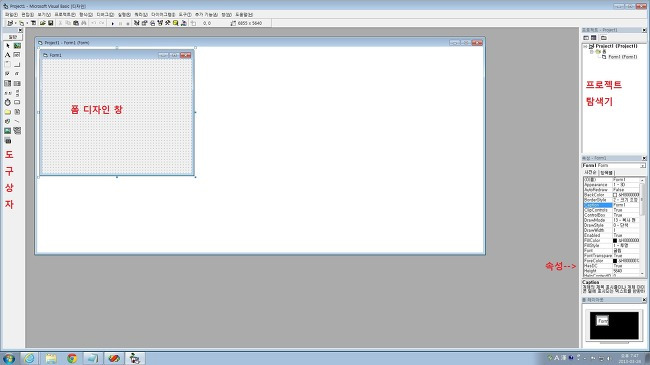Click the Paste toolbar icon

pos(75,23)
